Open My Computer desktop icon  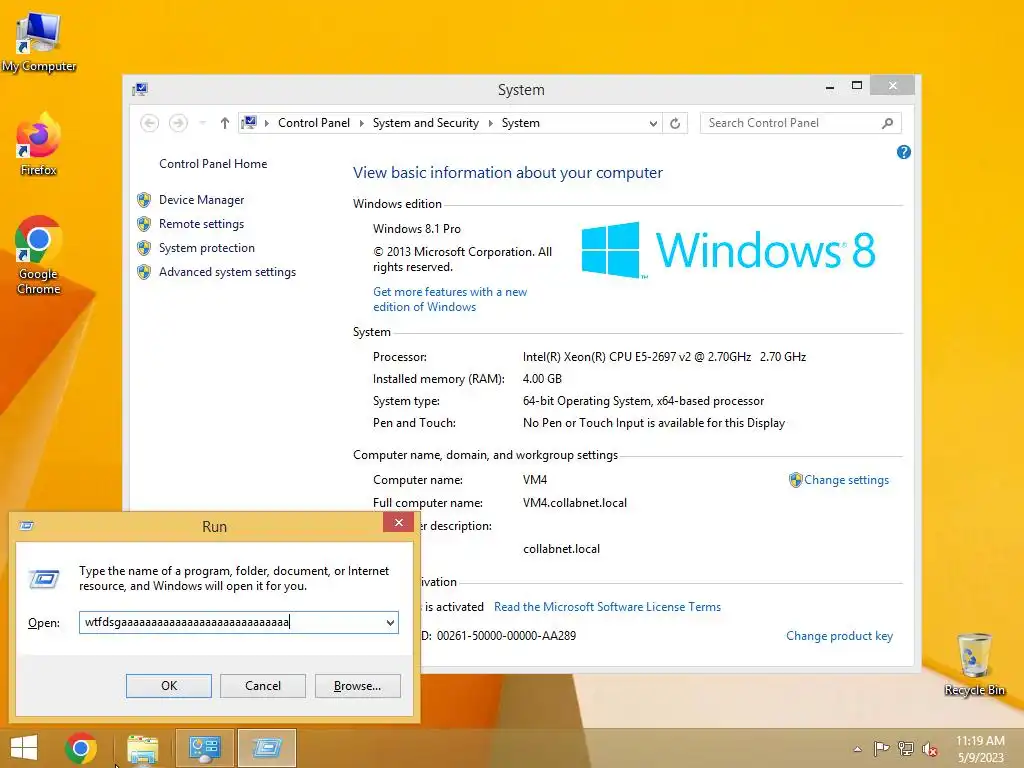(x=39, y=42)
